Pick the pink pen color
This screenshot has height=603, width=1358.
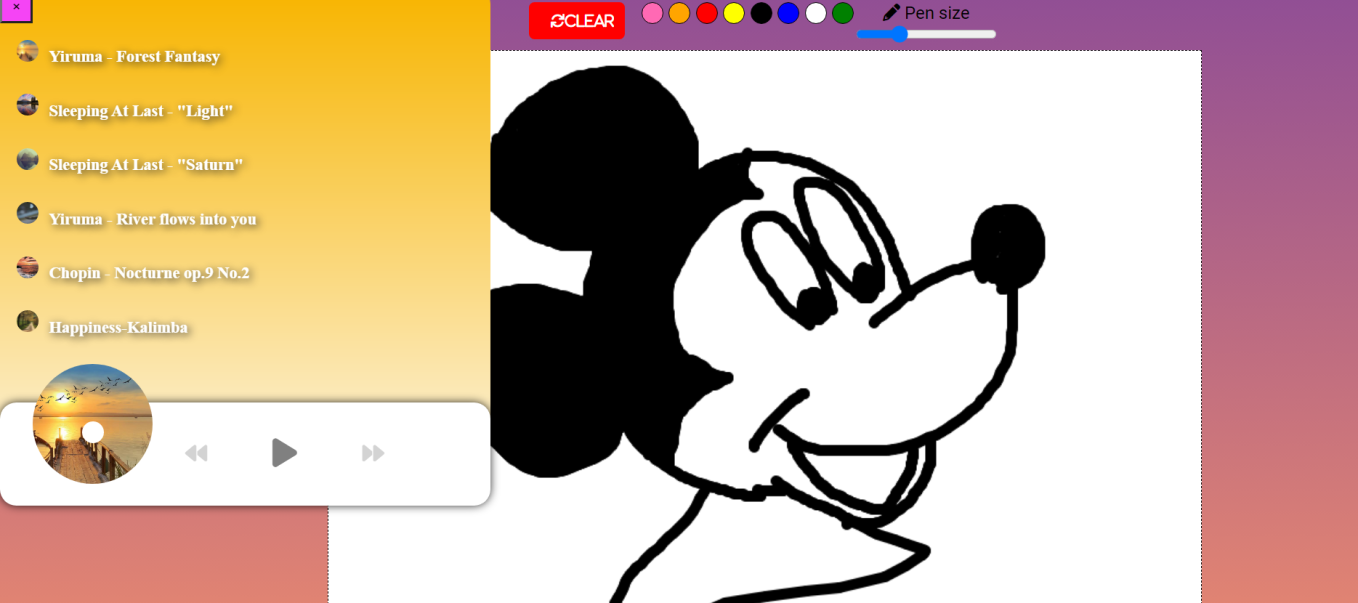tap(652, 13)
